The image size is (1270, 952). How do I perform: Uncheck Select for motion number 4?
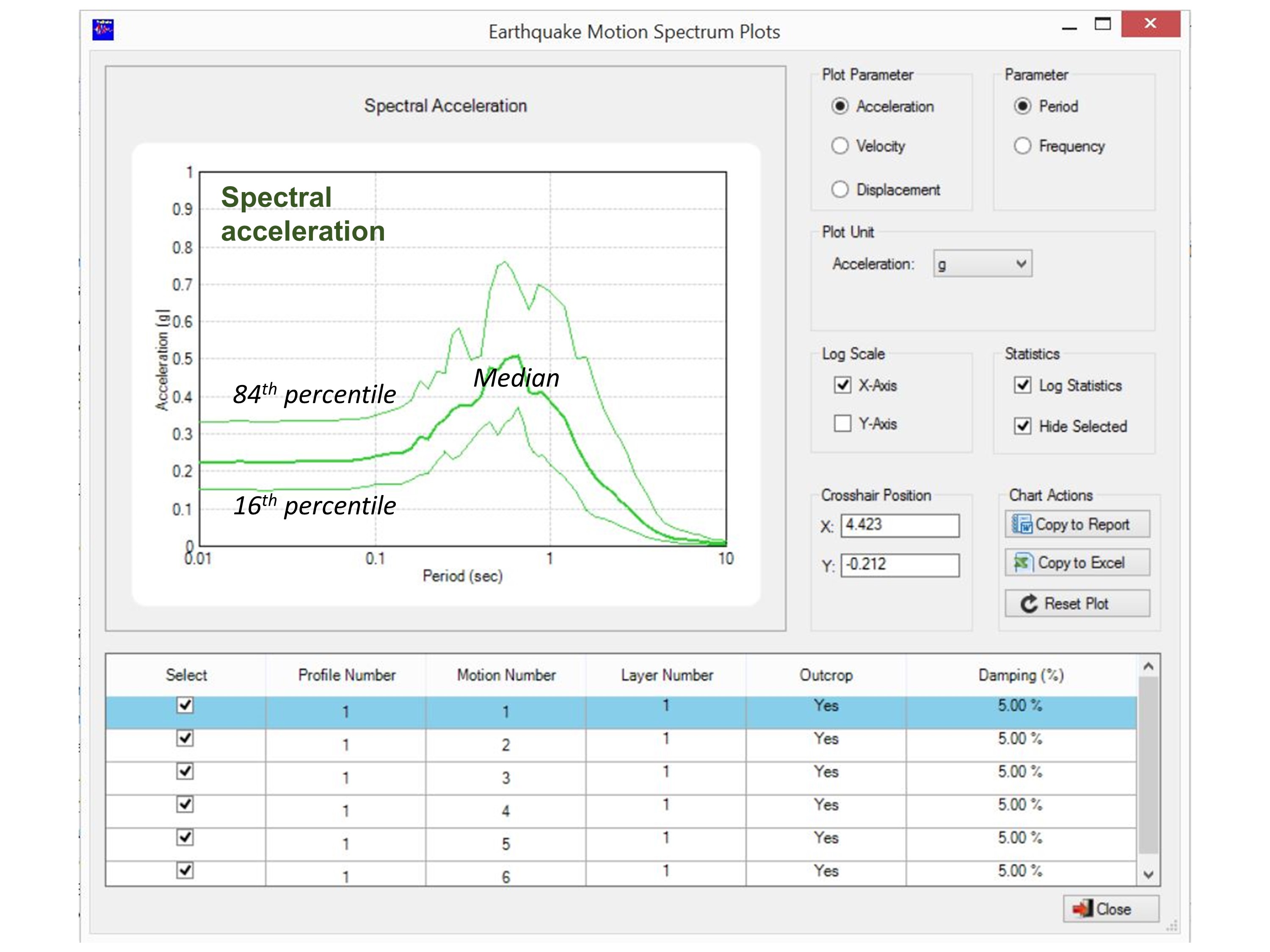(x=185, y=804)
